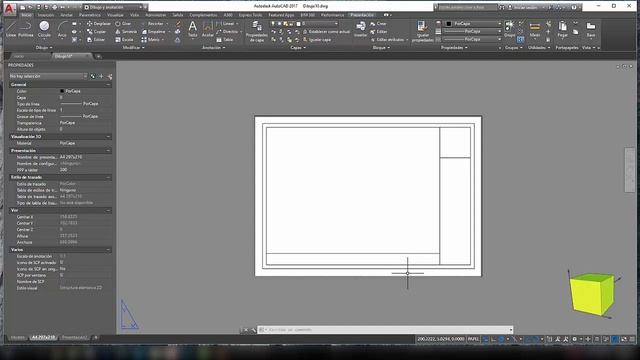The image size is (640, 360).
Task: Click the command line input field
Action: click(386, 329)
